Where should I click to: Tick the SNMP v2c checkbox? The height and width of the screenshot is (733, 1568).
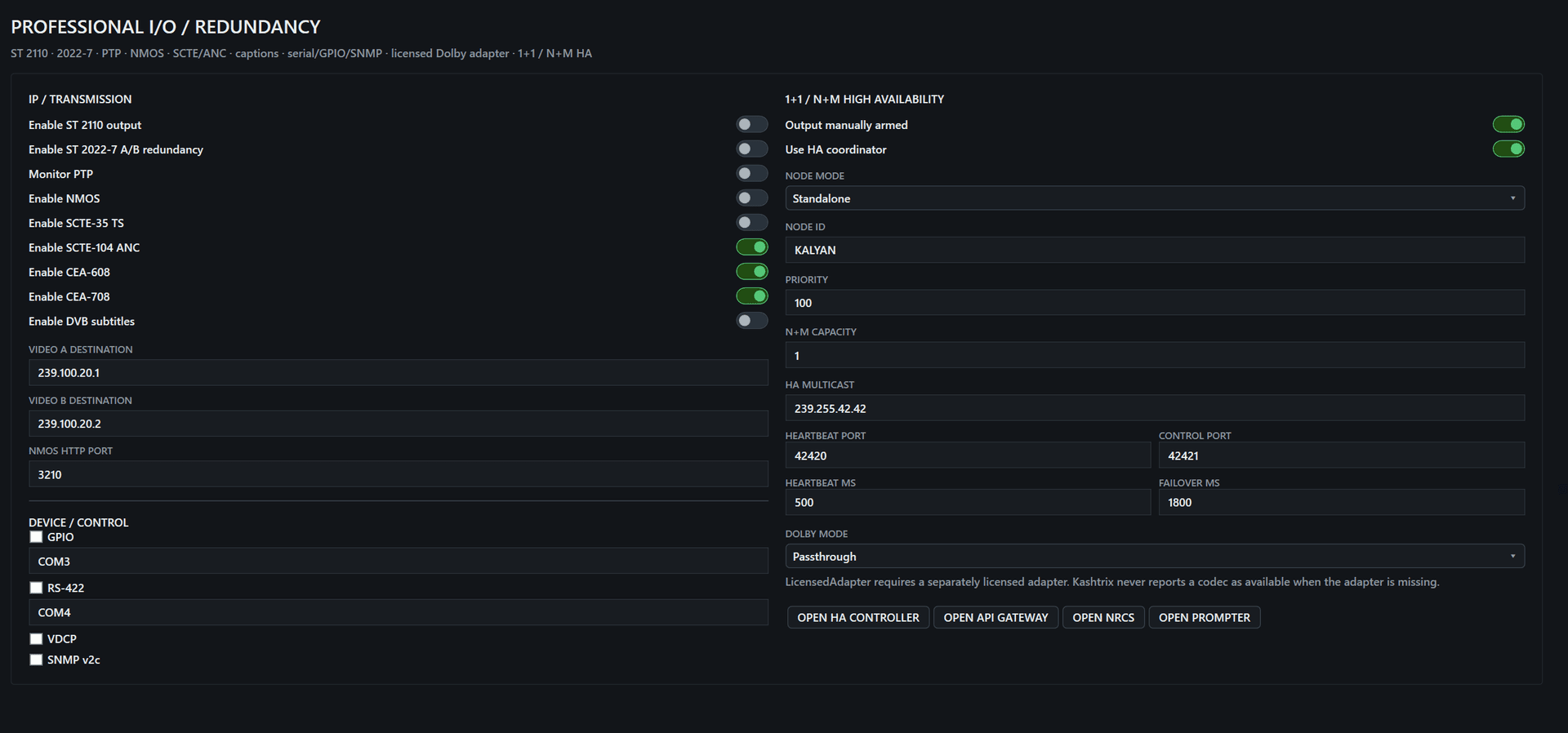(x=36, y=660)
